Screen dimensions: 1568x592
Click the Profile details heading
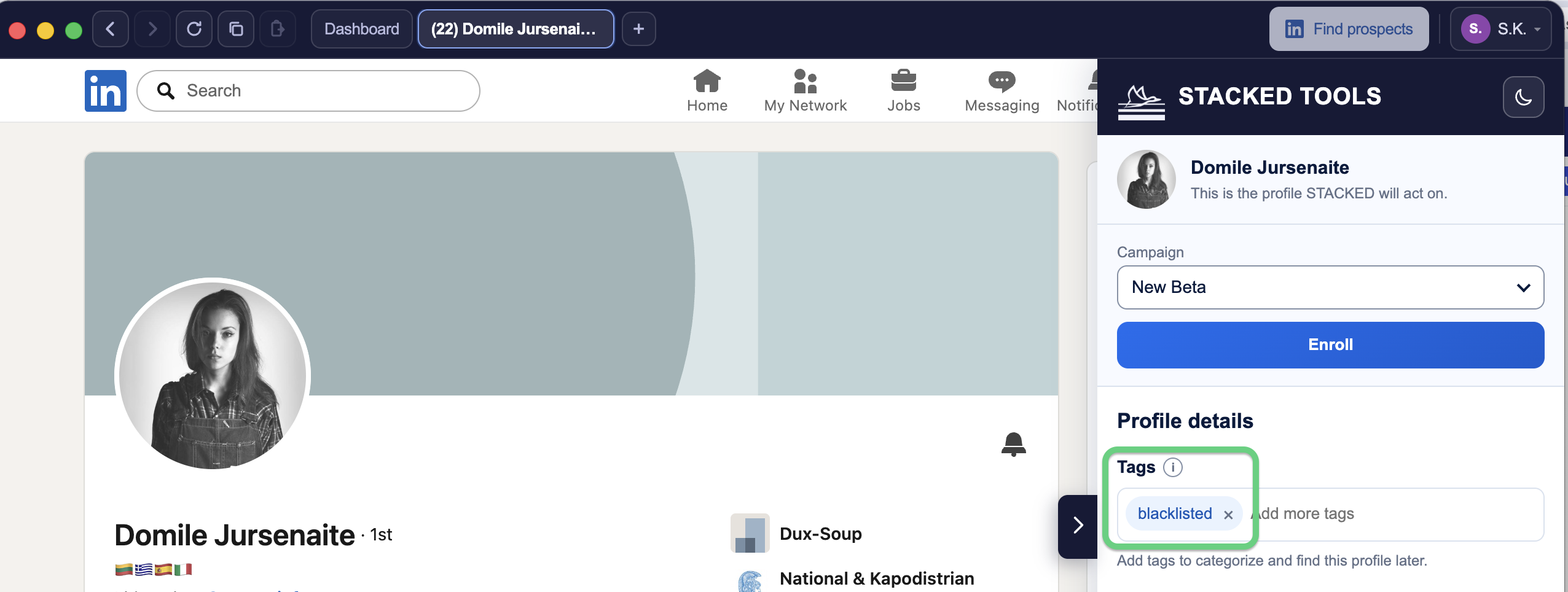[x=1185, y=421]
